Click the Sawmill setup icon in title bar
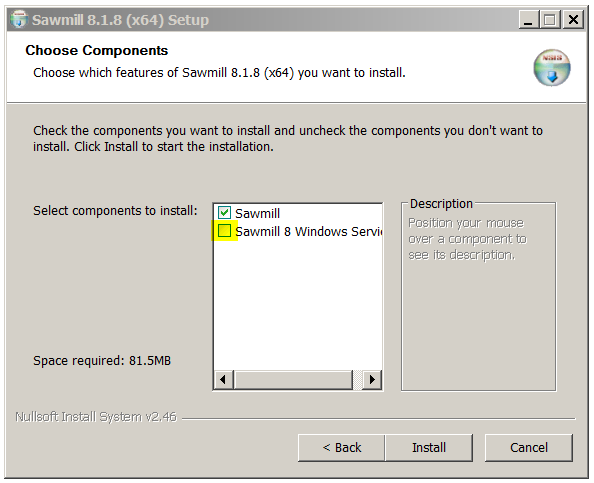Viewport: 594px width, 483px height. click(x=19, y=19)
